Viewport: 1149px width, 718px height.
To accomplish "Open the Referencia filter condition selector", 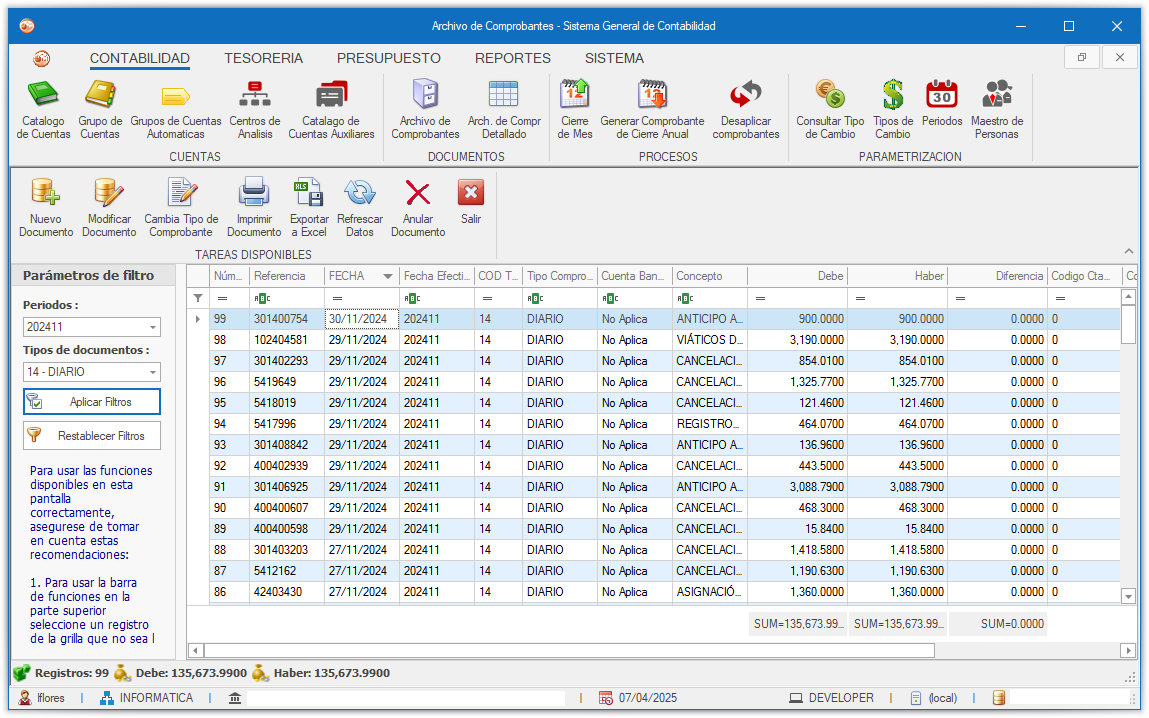I will click(262, 298).
